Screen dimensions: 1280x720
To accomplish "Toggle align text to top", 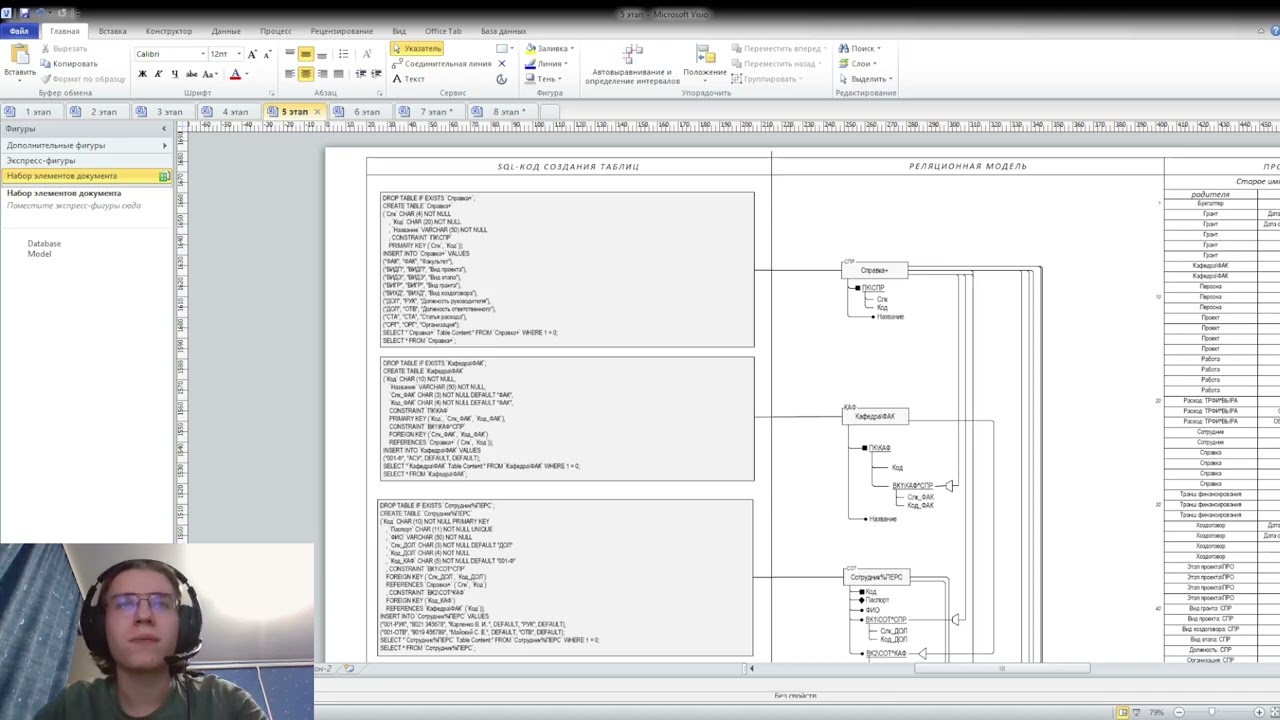I will tap(290, 54).
